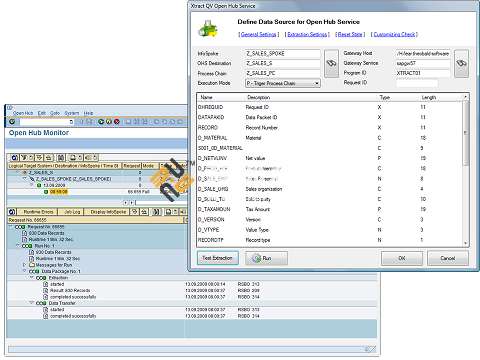Click the layout icon in the monitor toolbar
The height and width of the screenshot is (360, 480).
tap(88, 157)
